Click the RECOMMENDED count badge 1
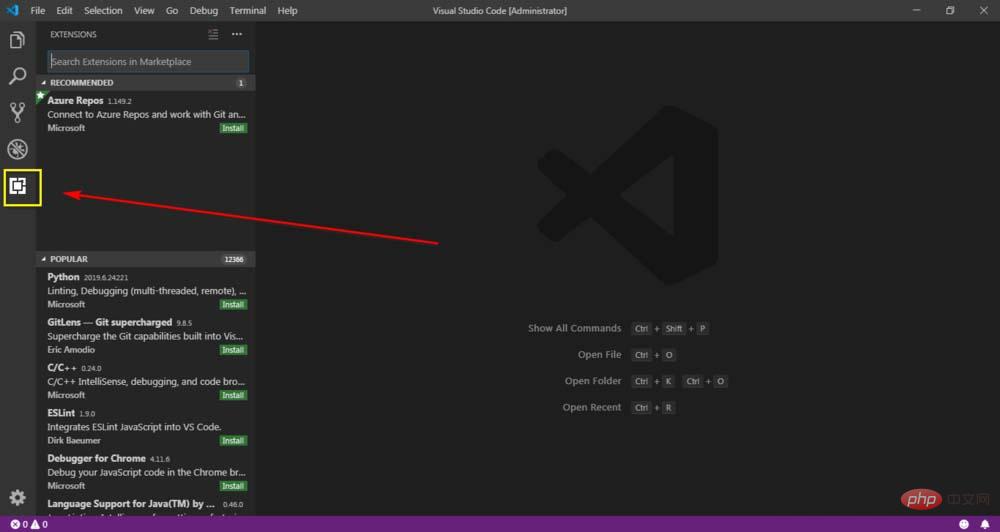This screenshot has width=1000, height=532. pyautogui.click(x=241, y=83)
